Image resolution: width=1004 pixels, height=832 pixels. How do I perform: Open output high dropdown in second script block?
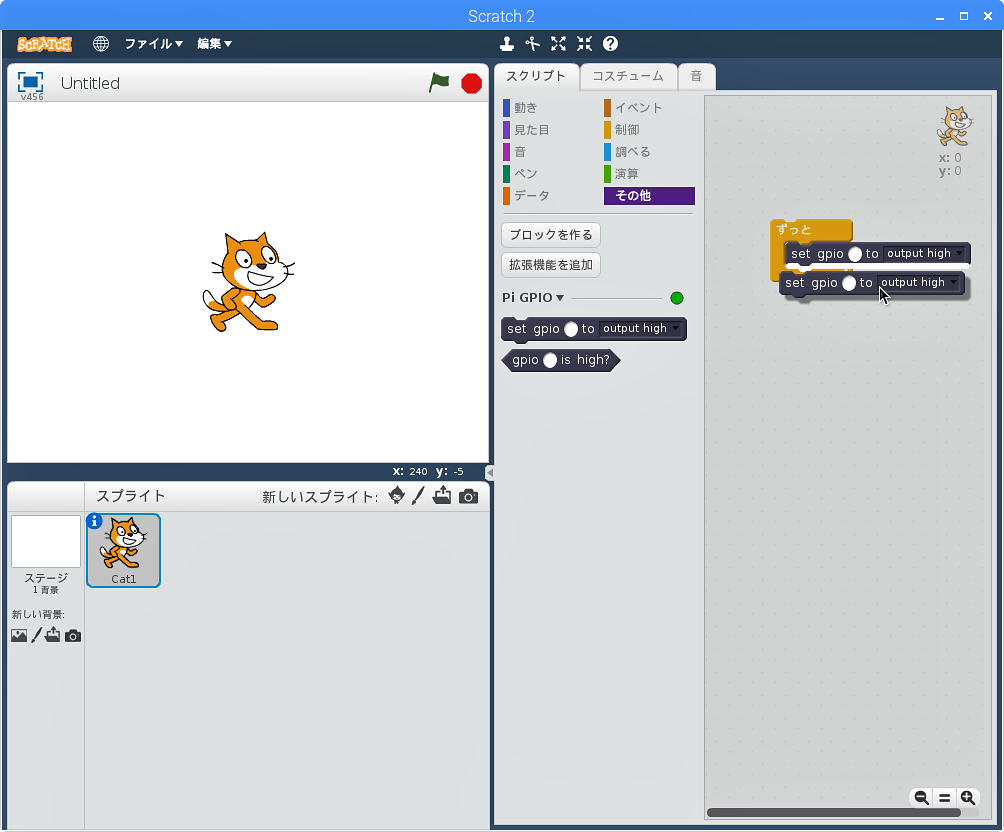919,282
